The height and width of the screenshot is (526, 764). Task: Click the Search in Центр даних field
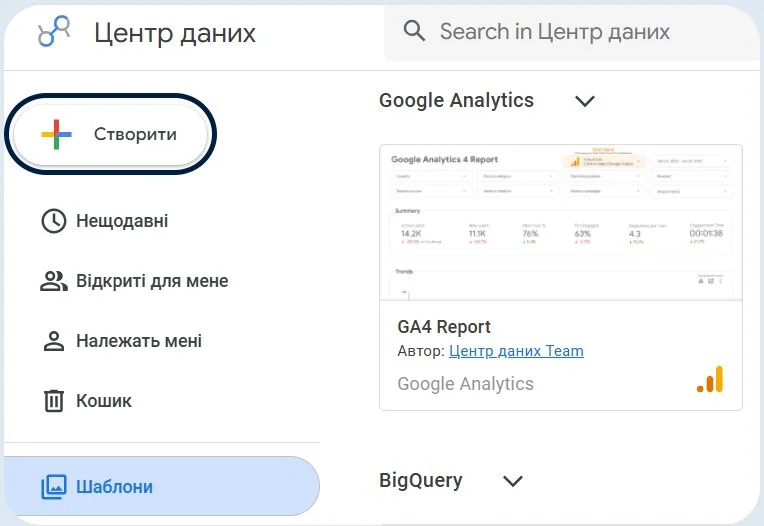(x=573, y=32)
